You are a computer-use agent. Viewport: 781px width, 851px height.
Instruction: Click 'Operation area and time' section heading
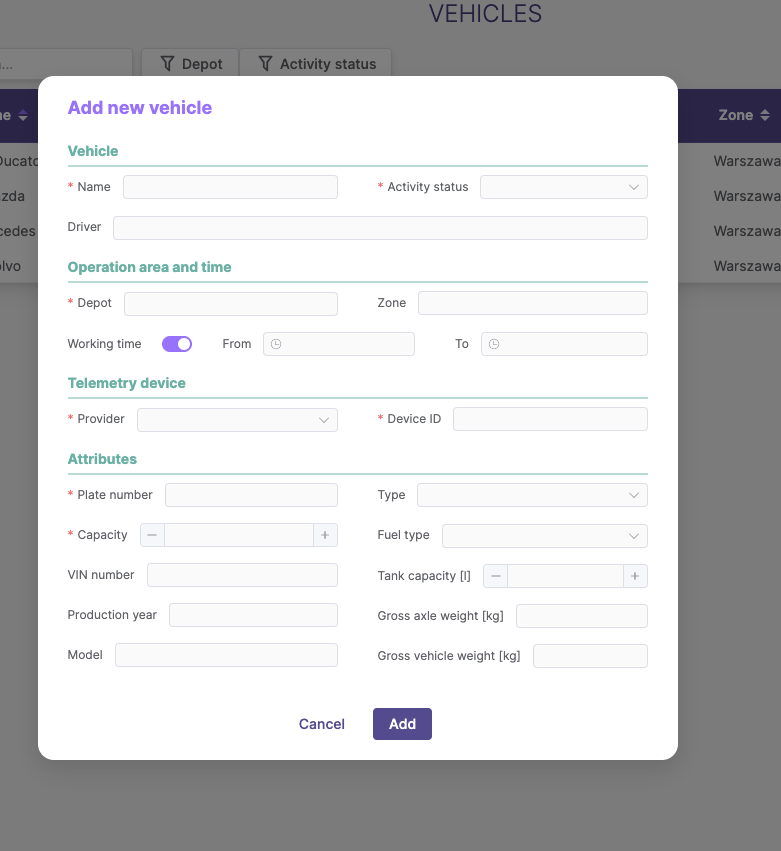point(149,267)
